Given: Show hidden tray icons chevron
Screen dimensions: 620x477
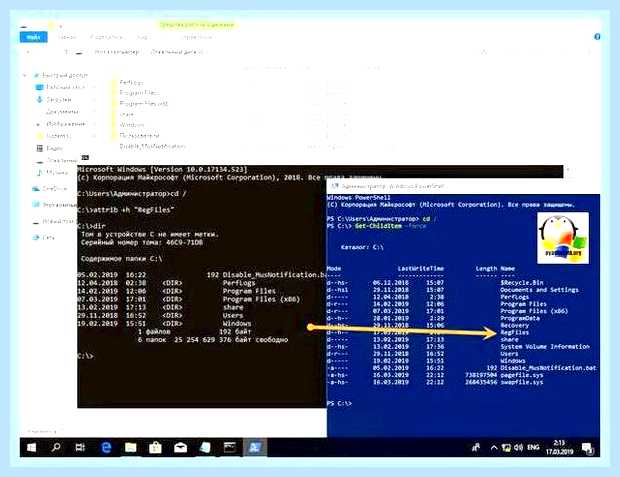Looking at the screenshot, I should [x=493, y=447].
